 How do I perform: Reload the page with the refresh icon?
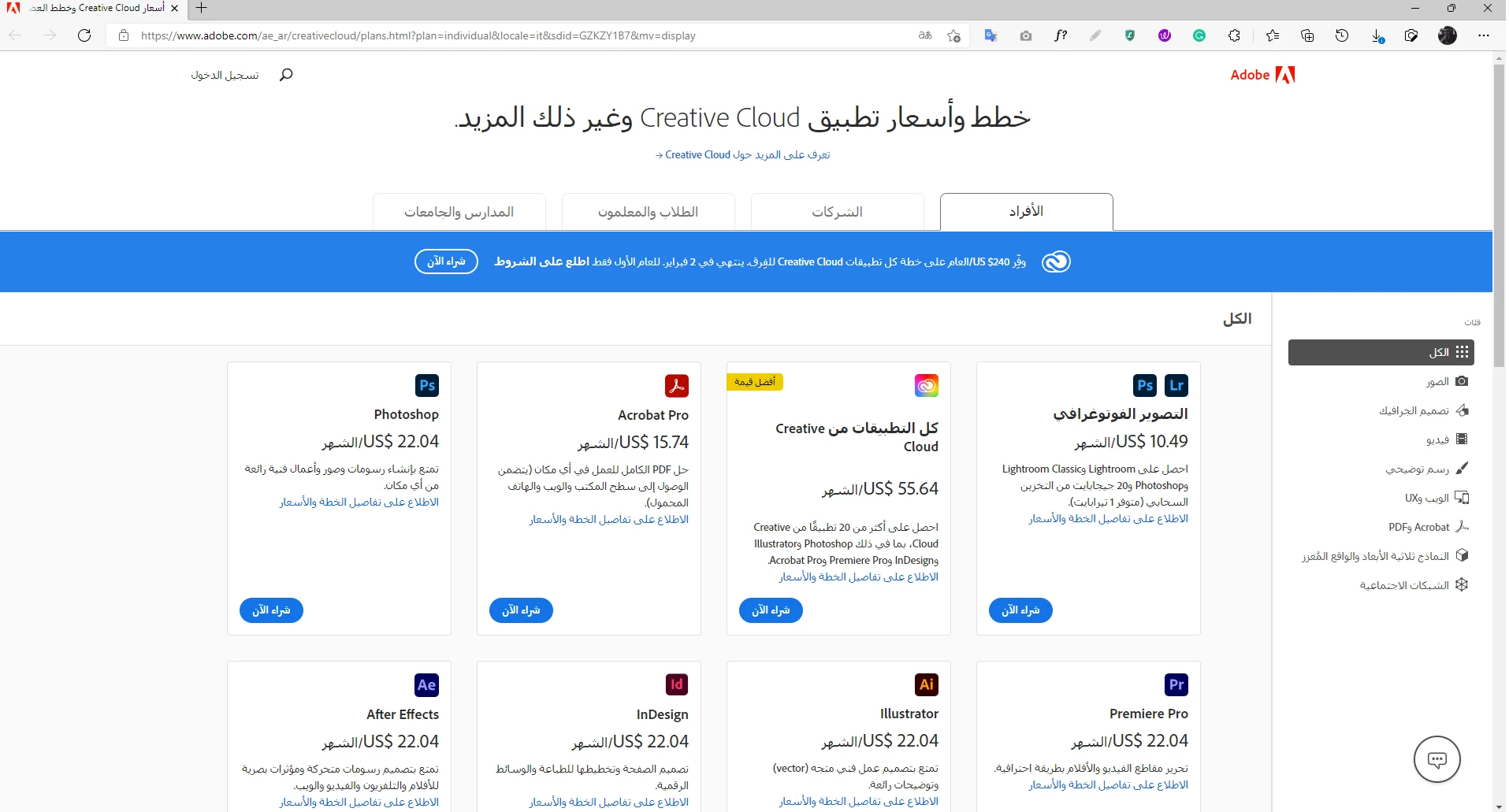[x=84, y=35]
